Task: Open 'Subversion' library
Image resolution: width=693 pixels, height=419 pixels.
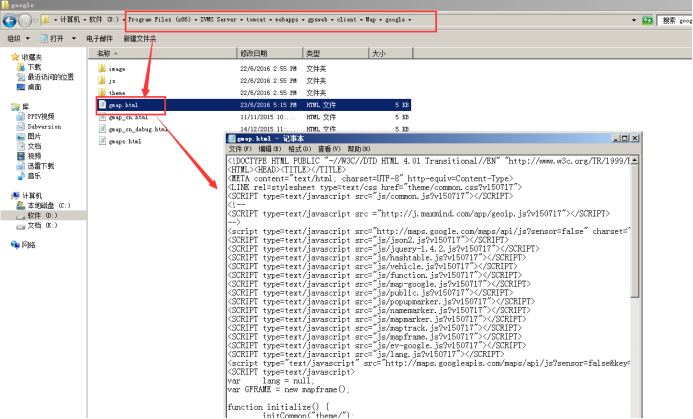Action: 39,126
